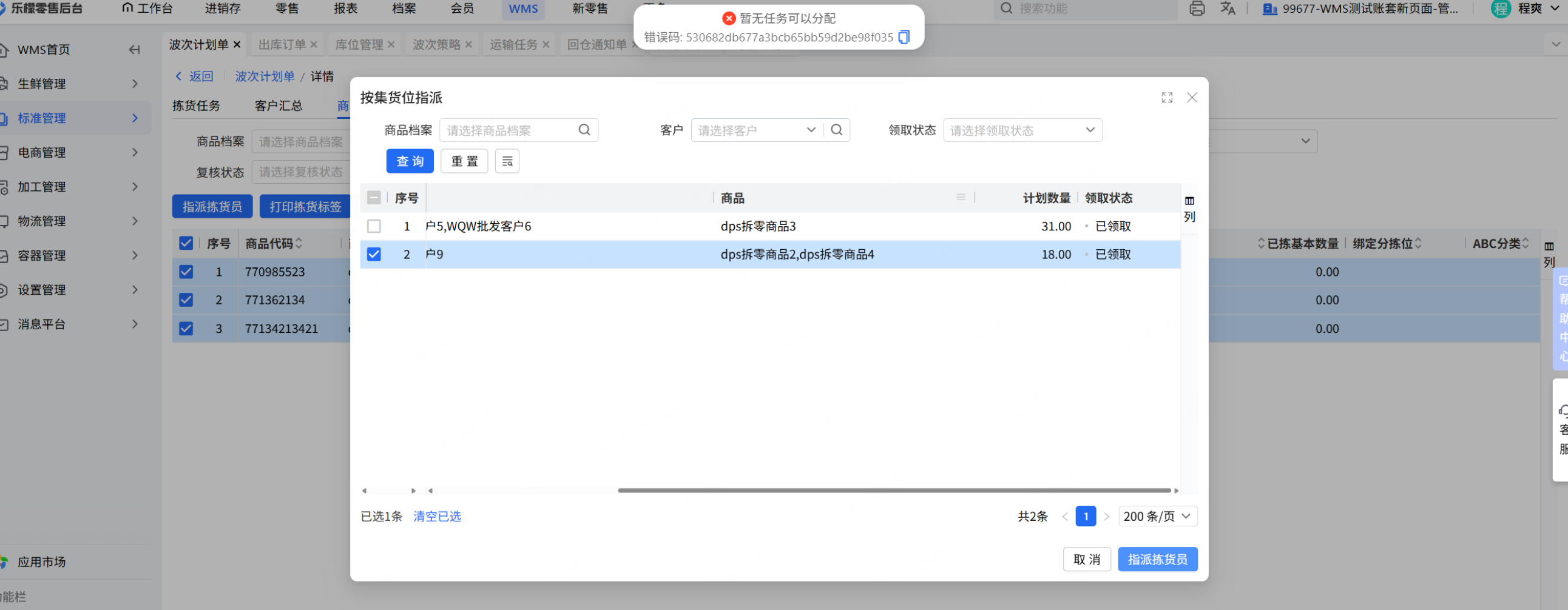This screenshot has height=610, width=1568.
Task: Click the 返回 back link
Action: pyautogui.click(x=195, y=76)
